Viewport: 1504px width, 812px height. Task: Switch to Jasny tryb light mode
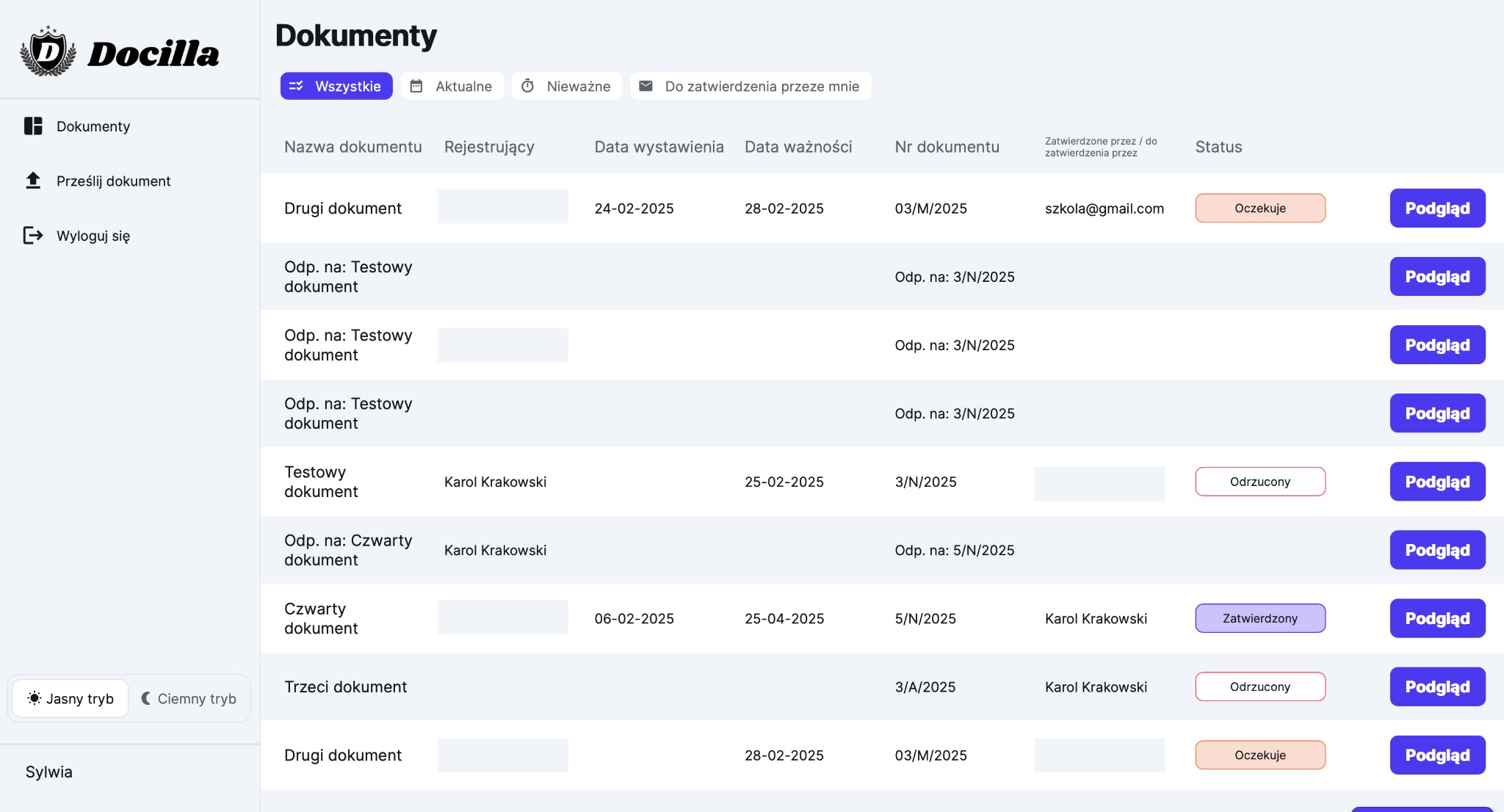[70, 698]
